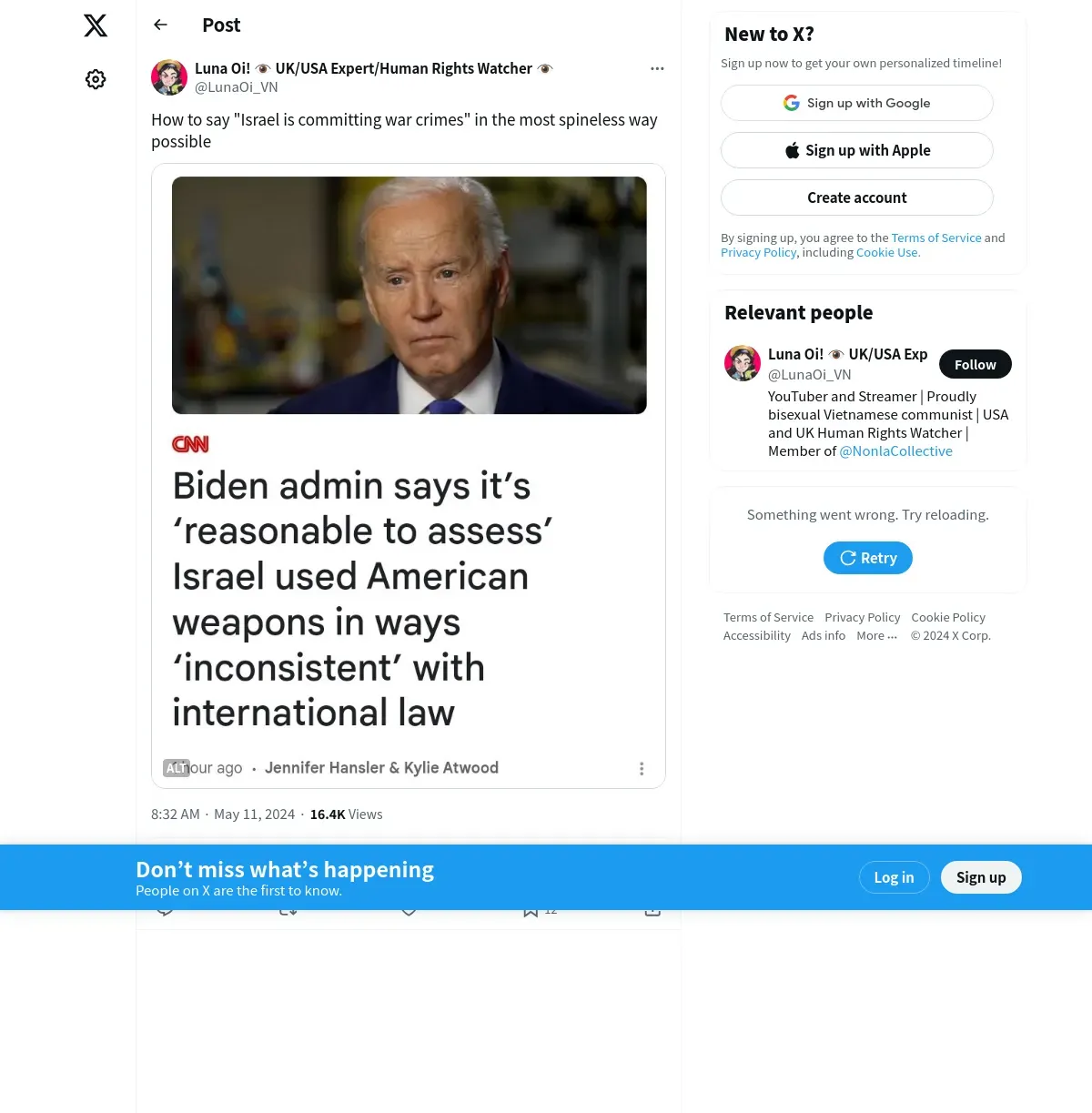Click the CNN article screenshot image
Viewport: 1092px width, 1113px height.
pyautogui.click(x=409, y=476)
